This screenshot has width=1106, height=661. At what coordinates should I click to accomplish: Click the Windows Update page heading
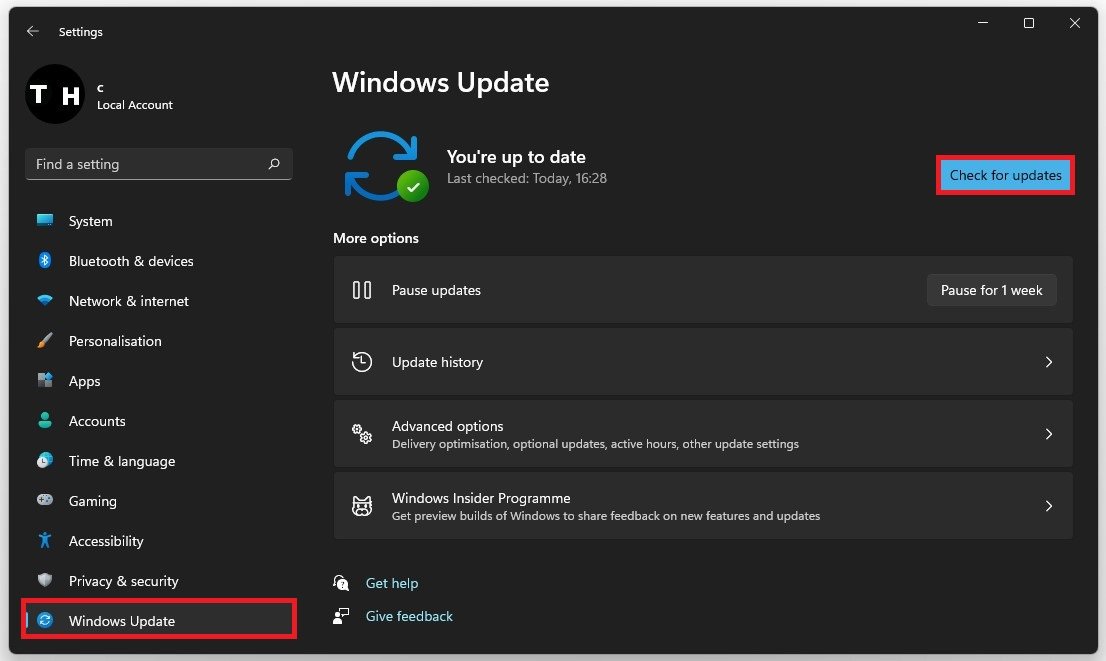(440, 83)
